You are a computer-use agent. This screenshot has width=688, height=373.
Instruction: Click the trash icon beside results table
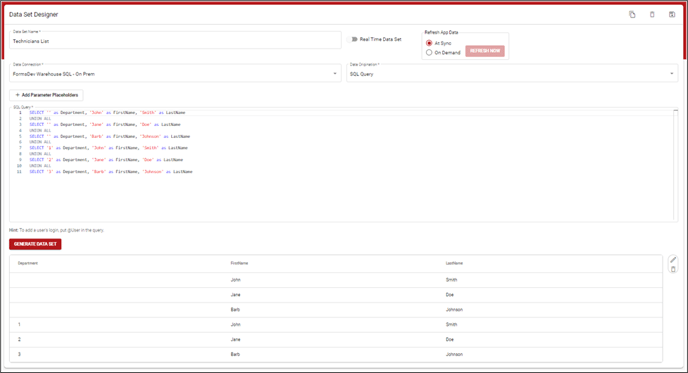673,269
